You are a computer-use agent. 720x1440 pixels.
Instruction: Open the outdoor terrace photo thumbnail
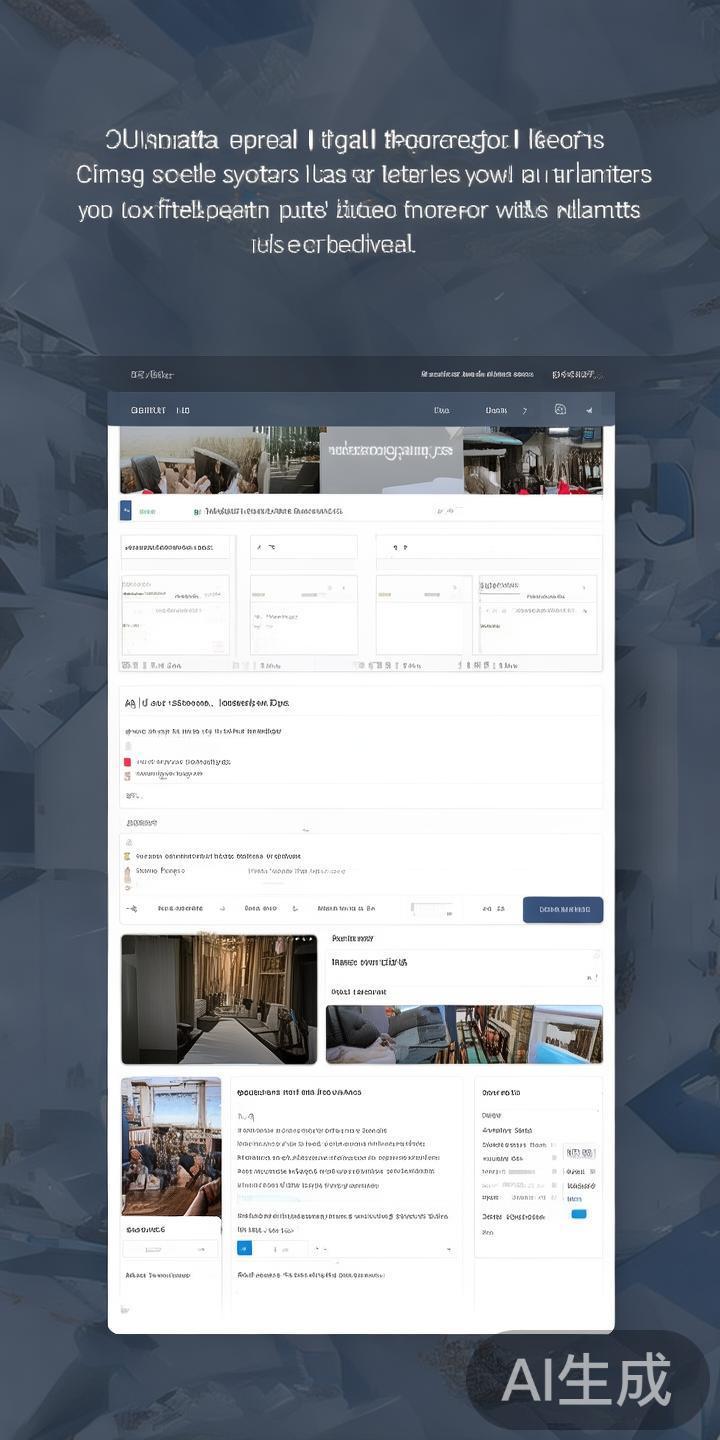[171, 1146]
